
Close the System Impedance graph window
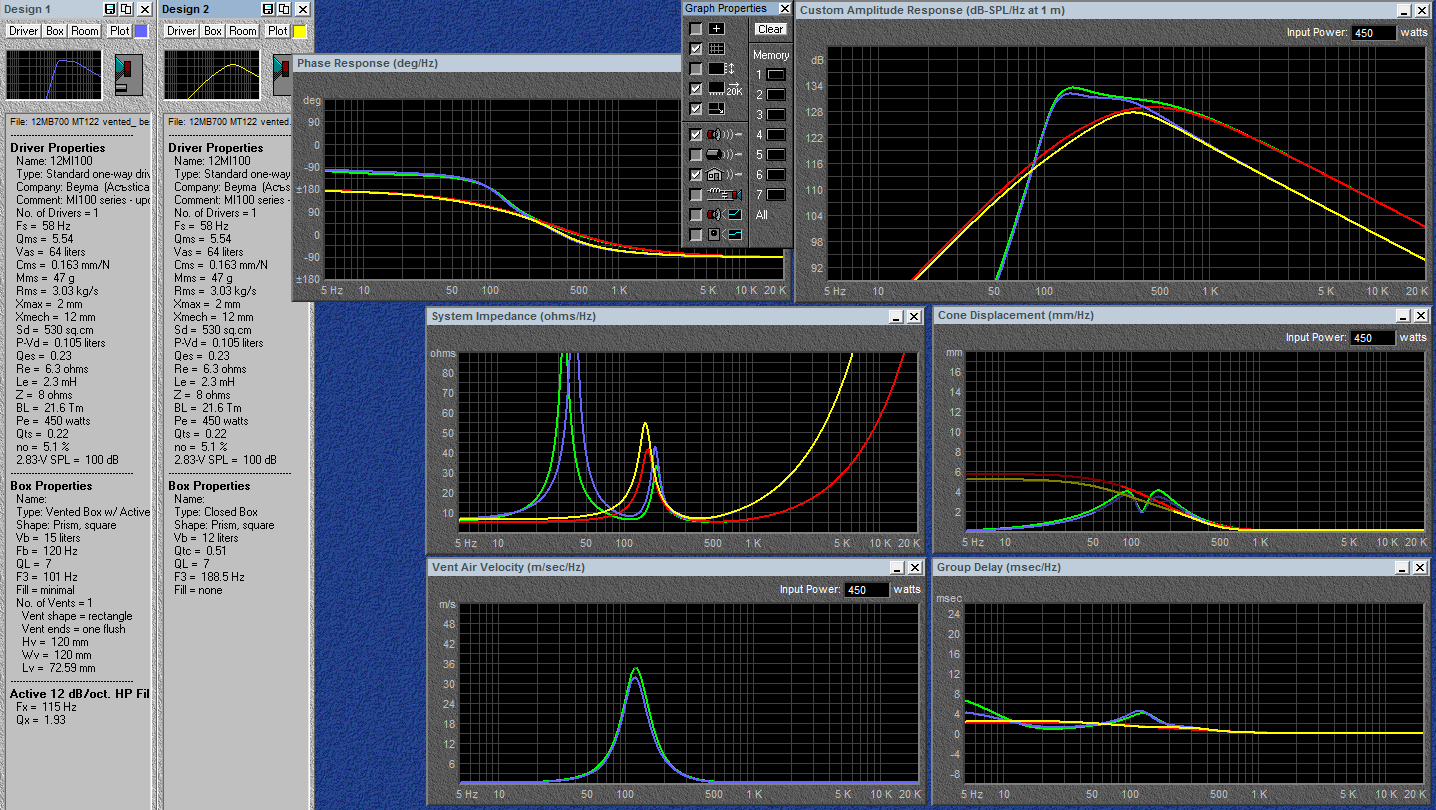pyautogui.click(x=914, y=317)
